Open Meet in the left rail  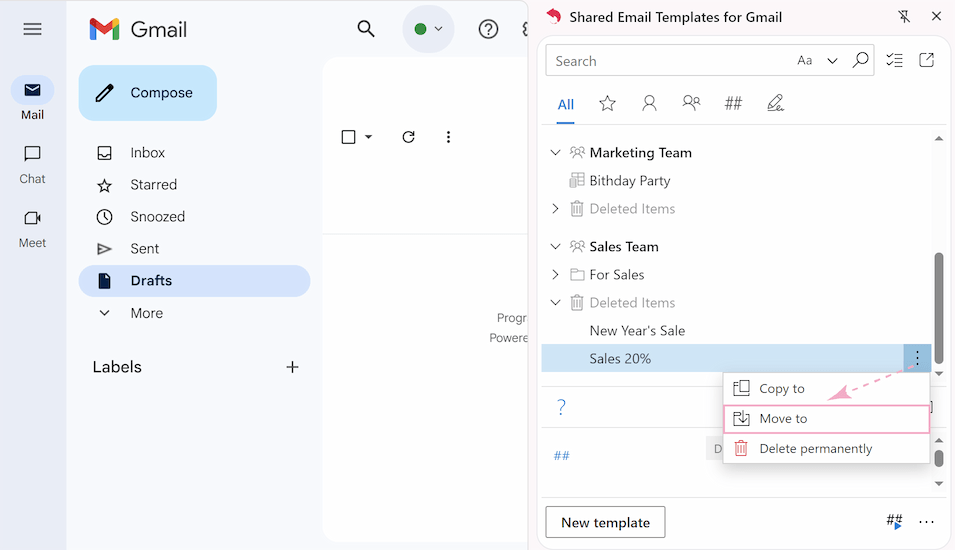(32, 229)
